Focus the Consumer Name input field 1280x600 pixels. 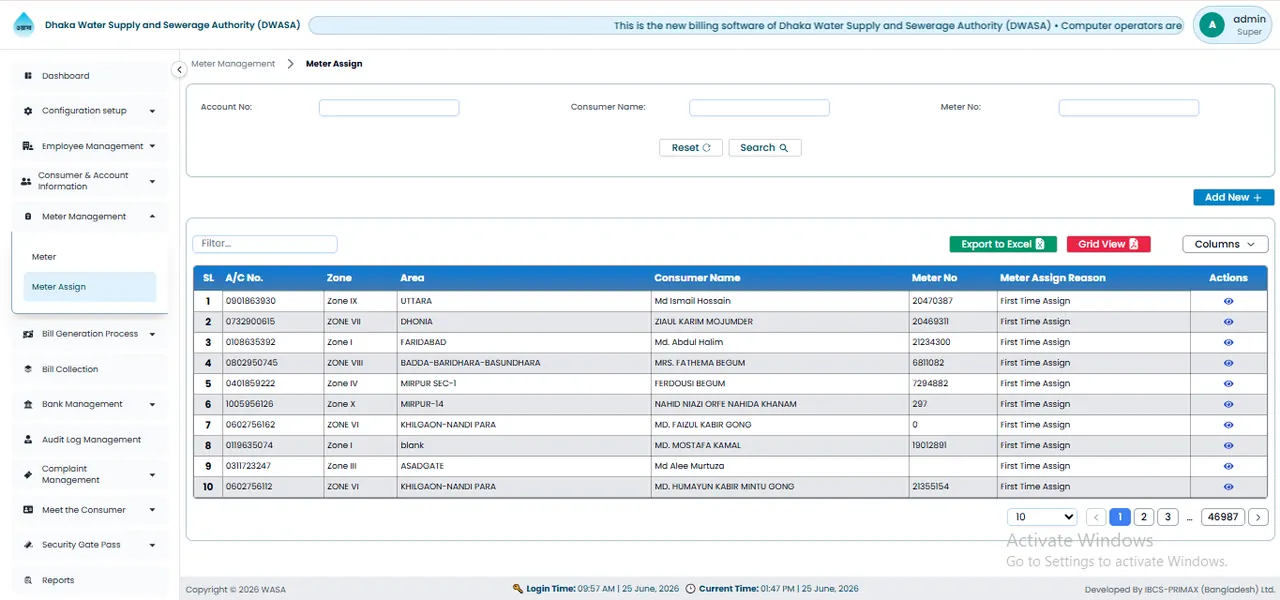tap(759, 108)
